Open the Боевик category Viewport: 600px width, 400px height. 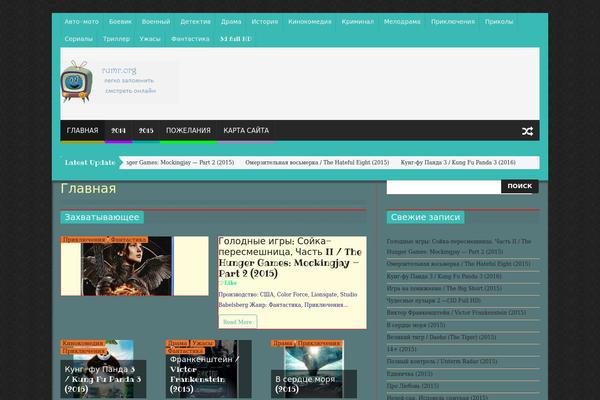(120, 22)
